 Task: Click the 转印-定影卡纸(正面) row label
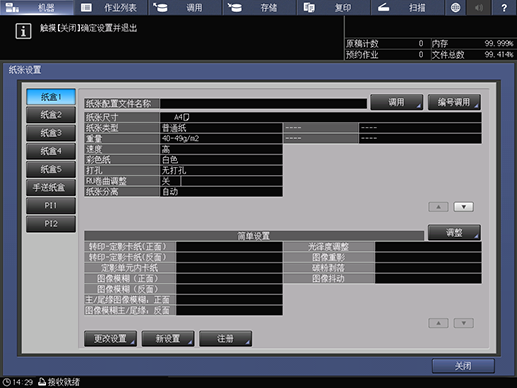130,247
